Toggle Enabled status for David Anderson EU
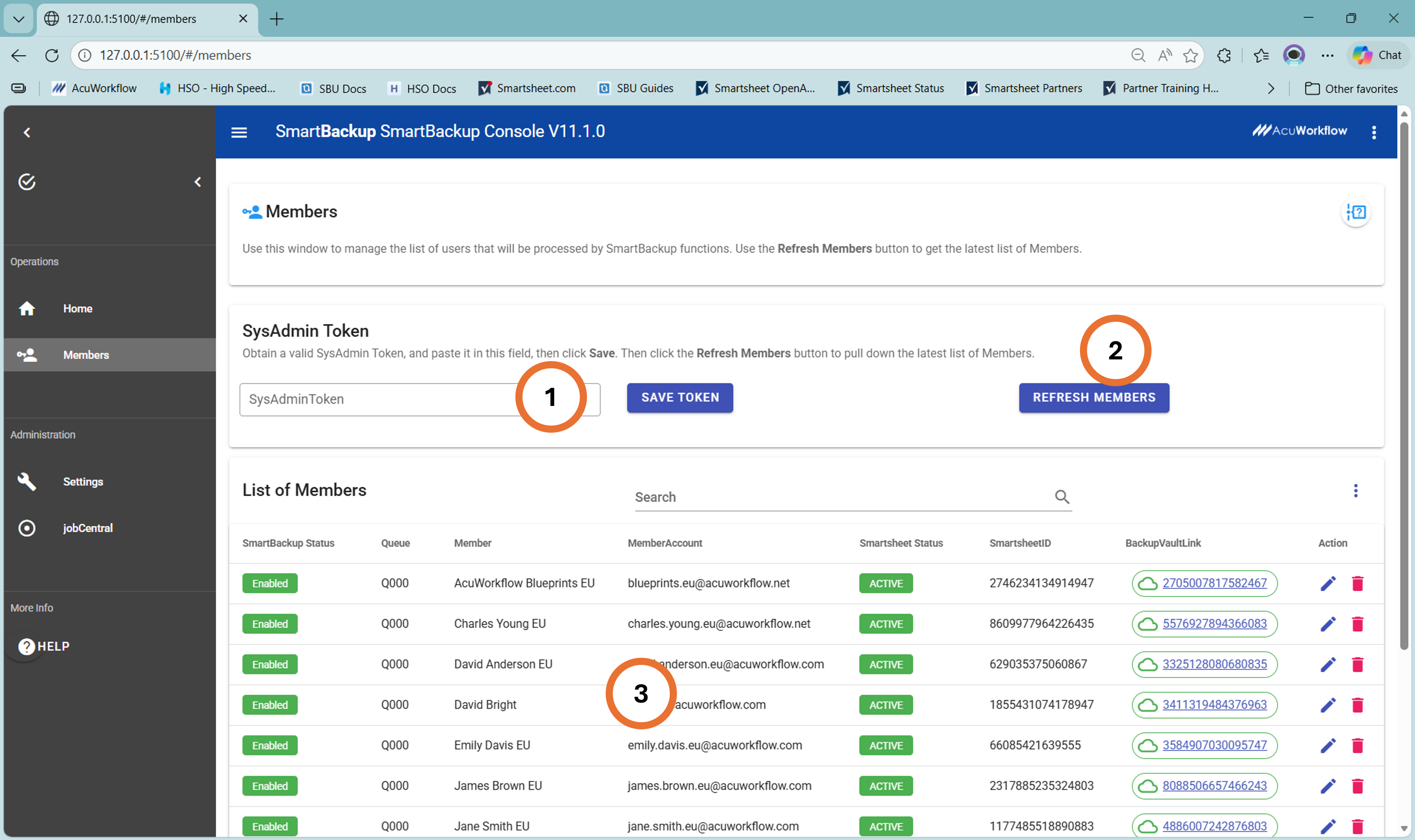The width and height of the screenshot is (1415, 840). click(270, 665)
